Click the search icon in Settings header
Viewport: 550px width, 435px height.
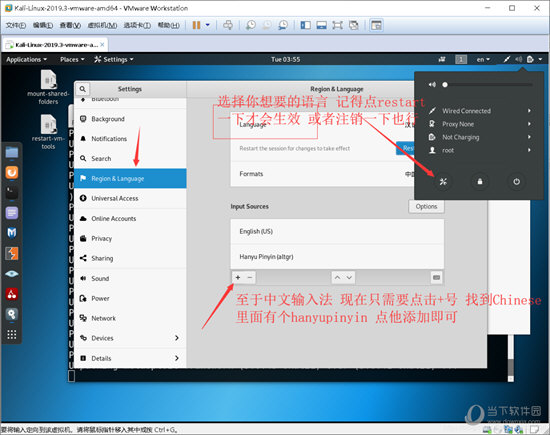(82, 89)
